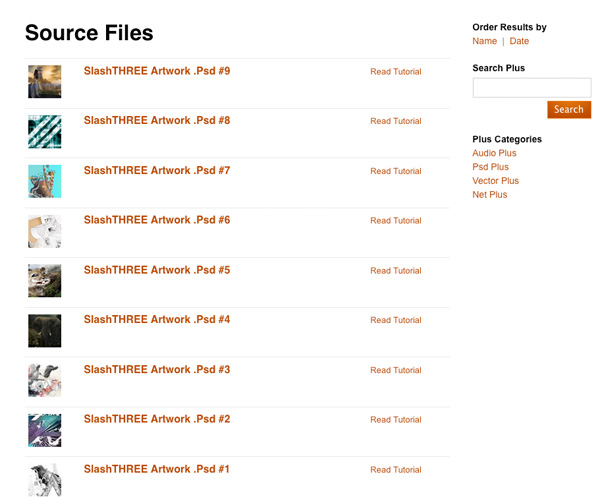Open thumbnail for SlashTHREE Artwork .Psd #8
This screenshot has height=499, width=600.
pos(44,131)
